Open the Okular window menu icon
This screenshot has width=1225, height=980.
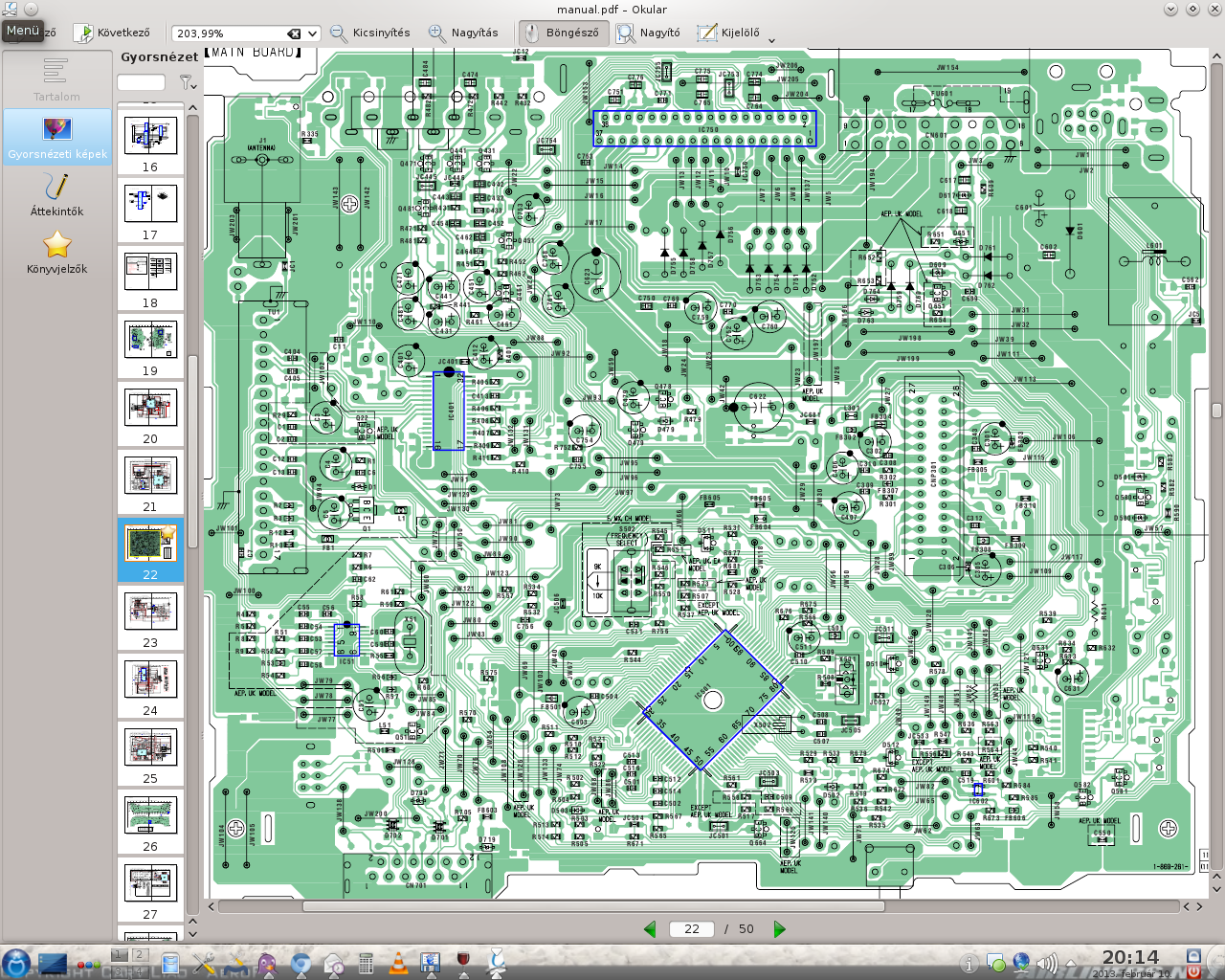10,9
